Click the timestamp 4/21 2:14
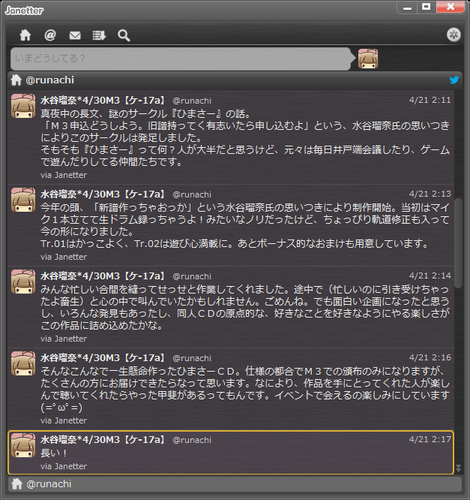The width and height of the screenshot is (470, 500). (x=430, y=276)
